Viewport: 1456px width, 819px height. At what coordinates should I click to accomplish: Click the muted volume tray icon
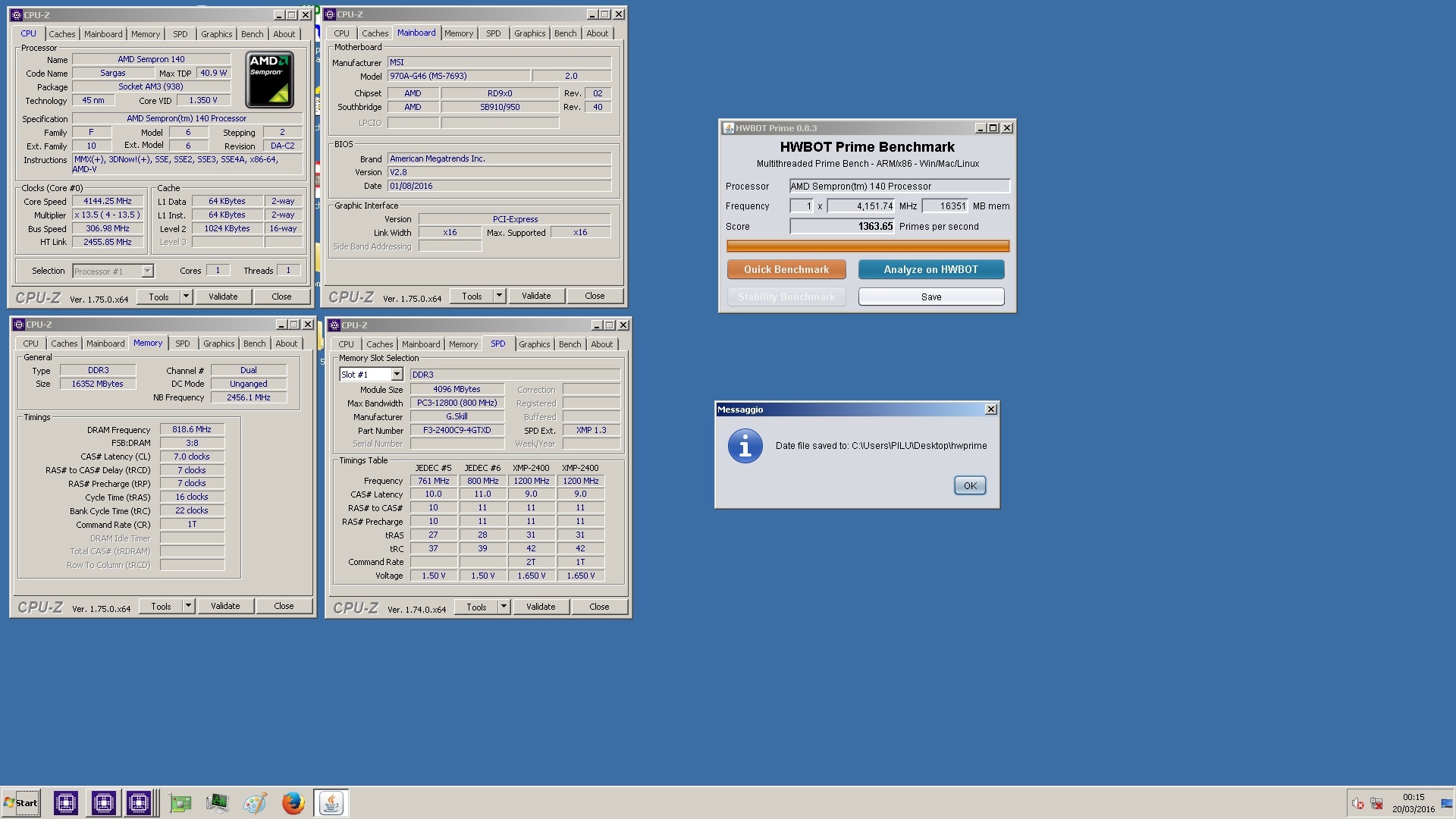(1357, 803)
